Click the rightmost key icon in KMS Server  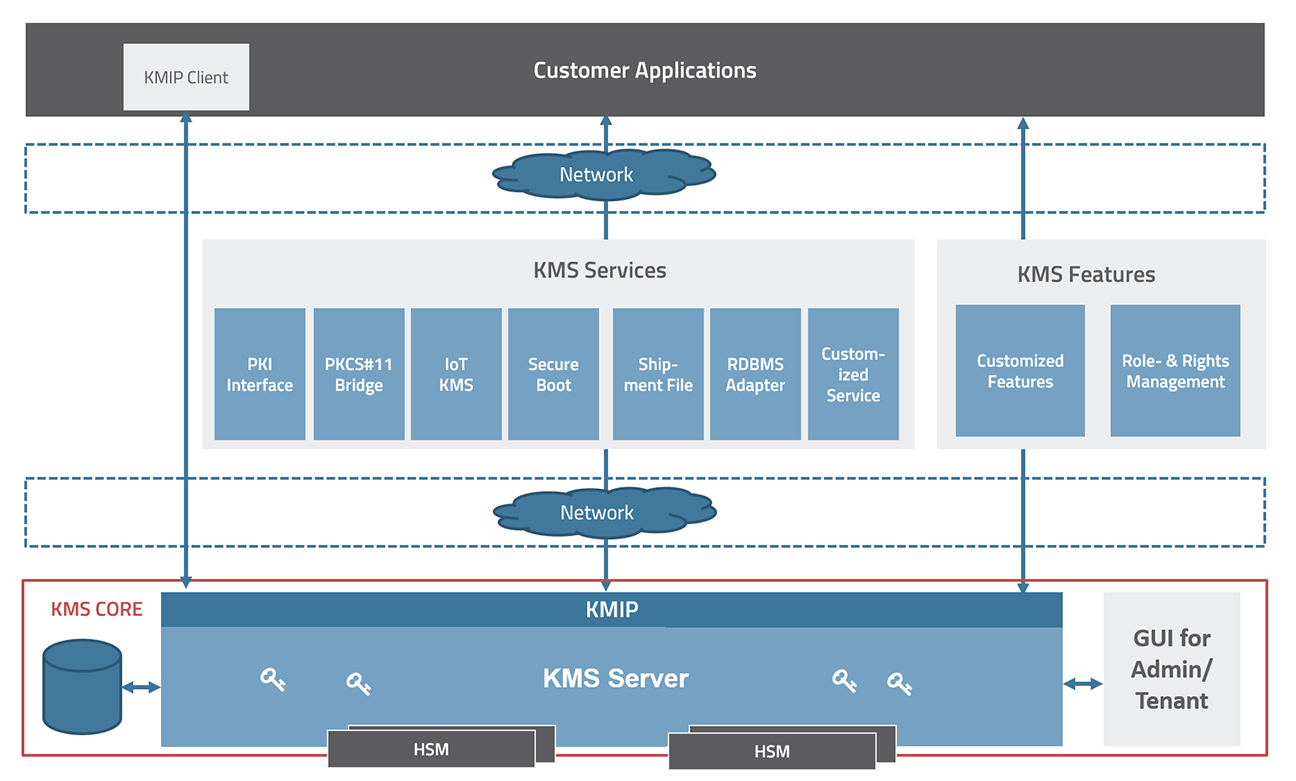[x=900, y=684]
